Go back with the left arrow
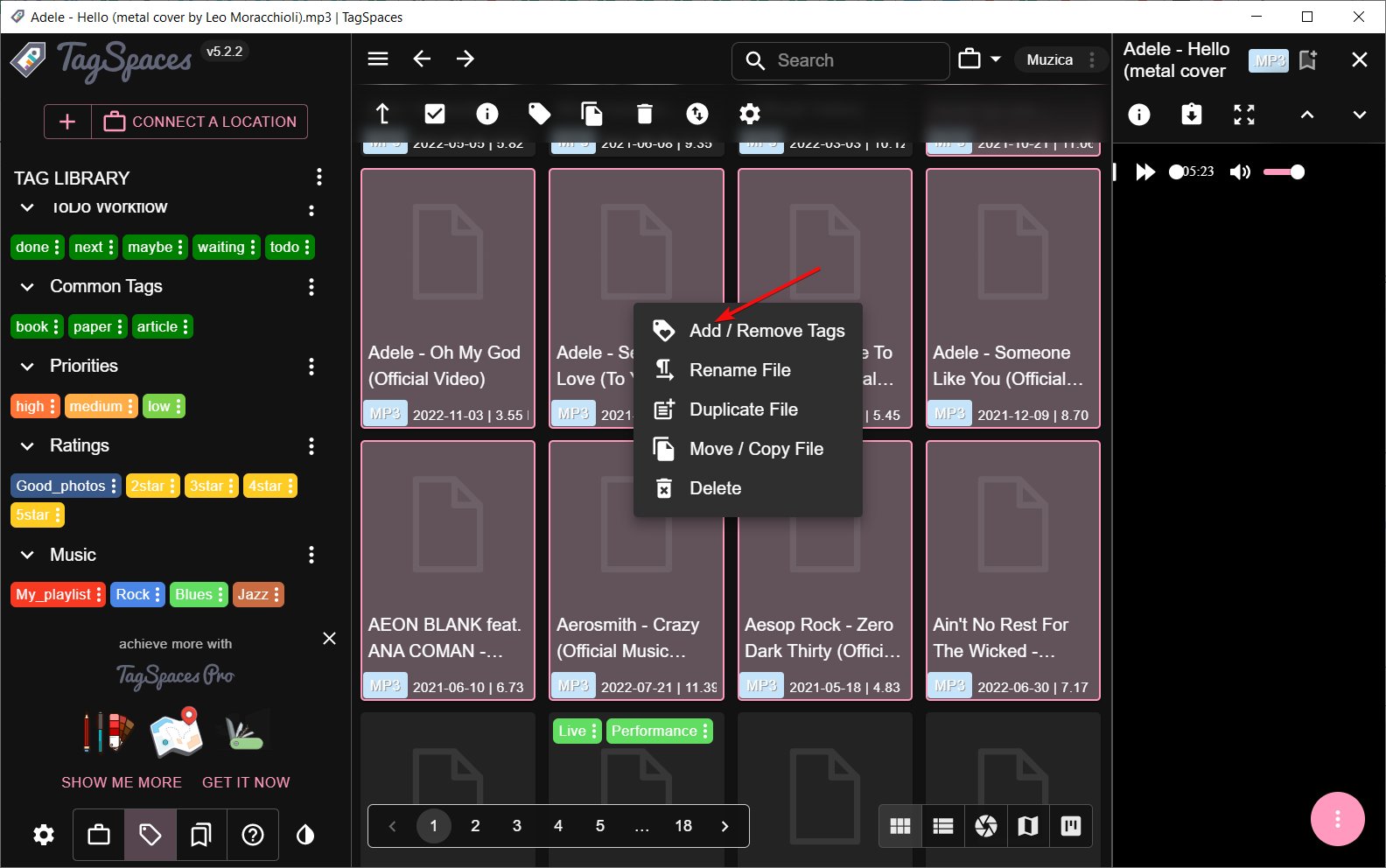 422,59
